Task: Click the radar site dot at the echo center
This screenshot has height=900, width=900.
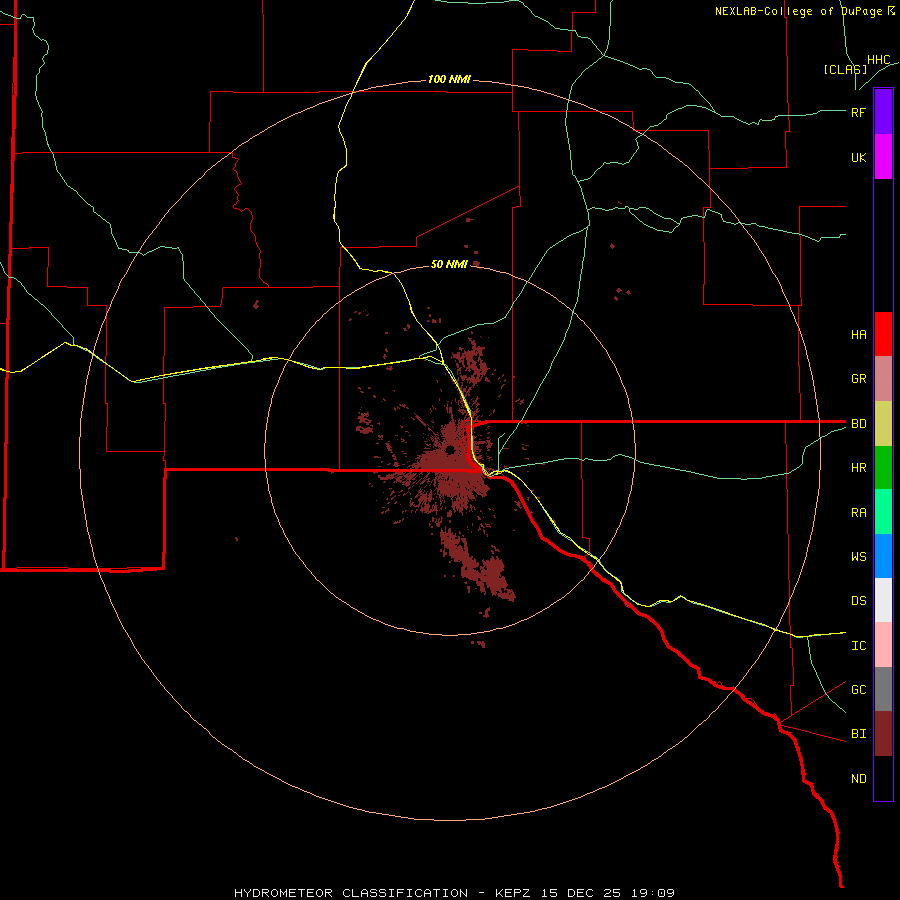Action: coord(451,449)
